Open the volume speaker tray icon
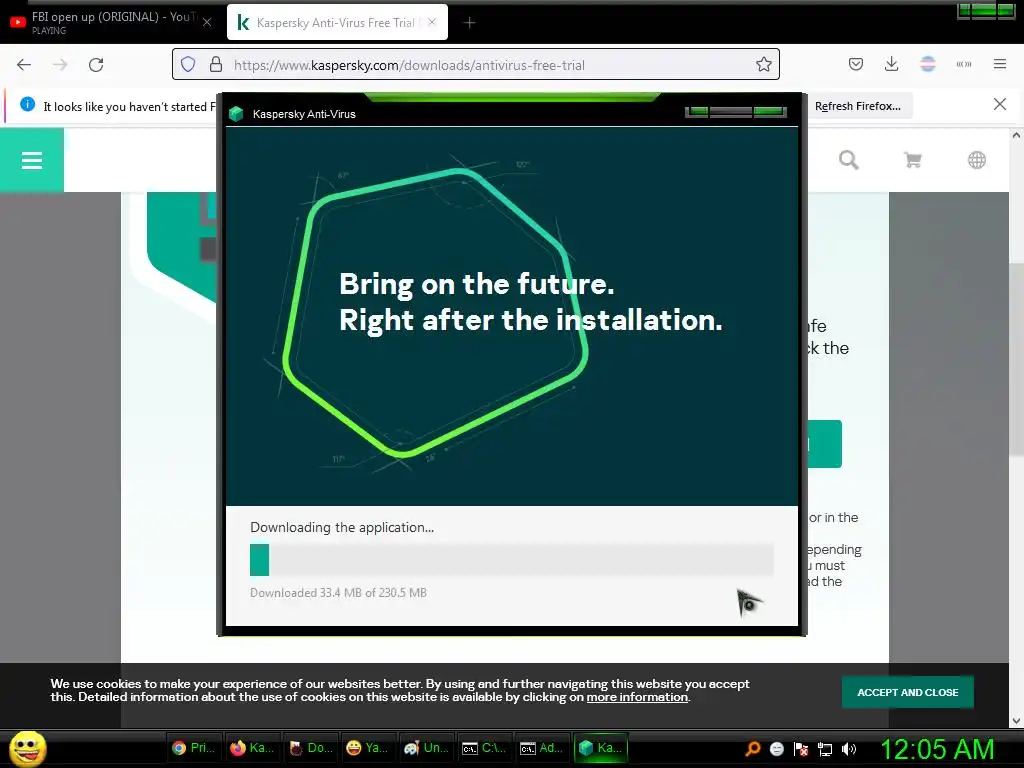Image resolution: width=1024 pixels, height=768 pixels. click(848, 749)
